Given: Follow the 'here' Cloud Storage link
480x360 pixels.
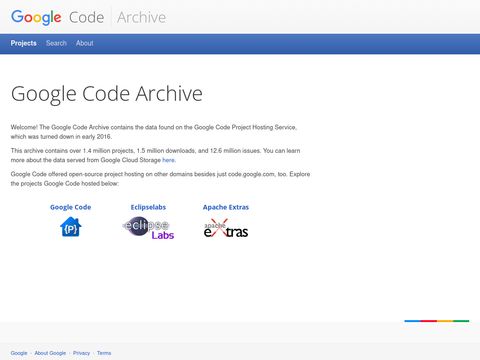Looking at the screenshot, I should (x=168, y=160).
